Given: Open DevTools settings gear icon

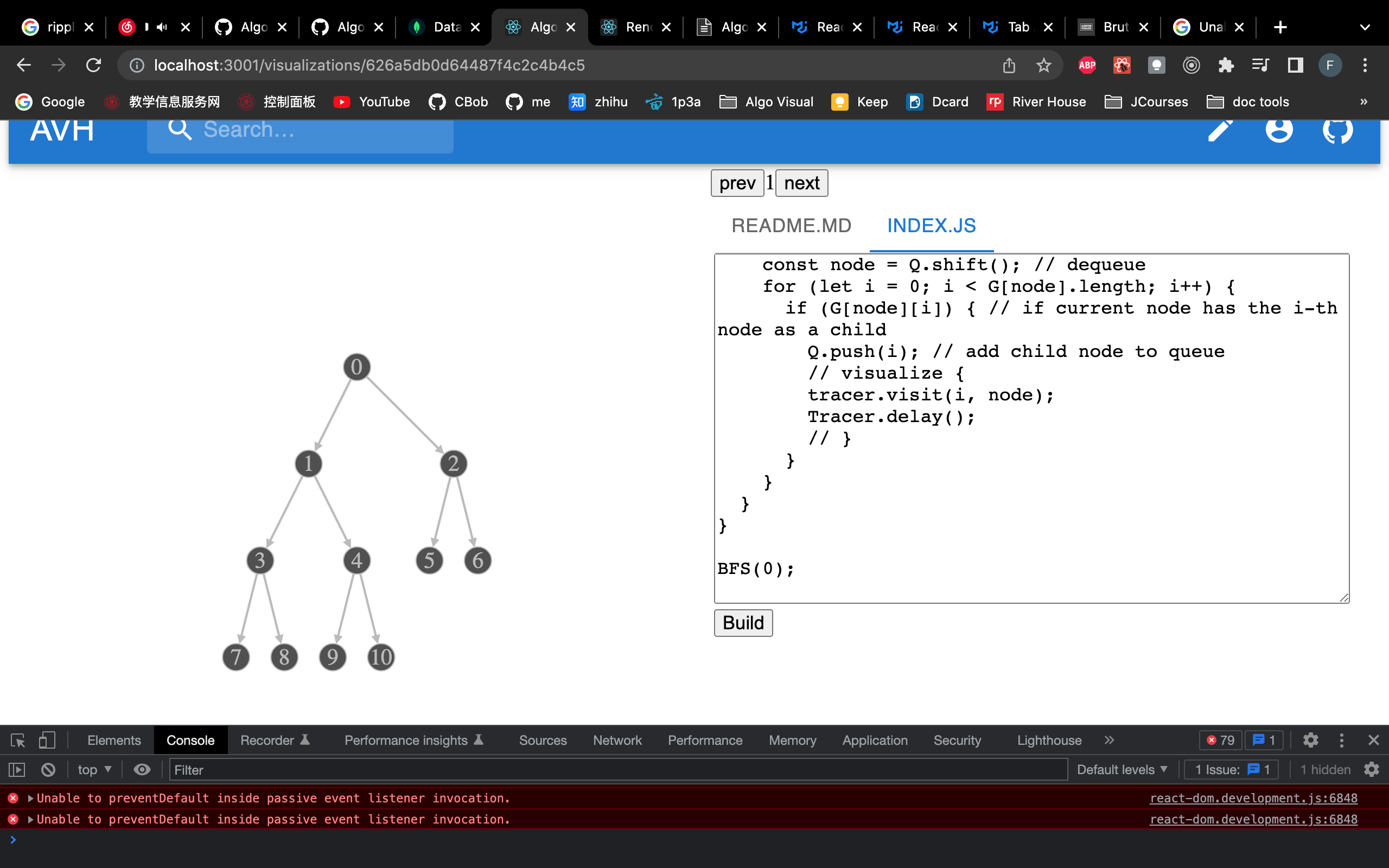Looking at the screenshot, I should coord(1310,740).
